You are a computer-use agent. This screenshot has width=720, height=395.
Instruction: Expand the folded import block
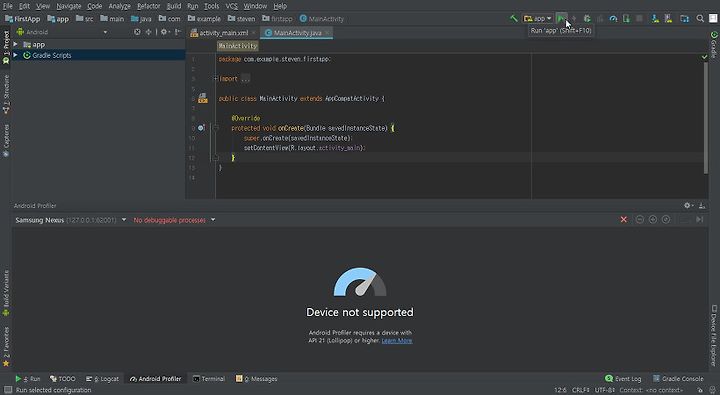pos(216,79)
